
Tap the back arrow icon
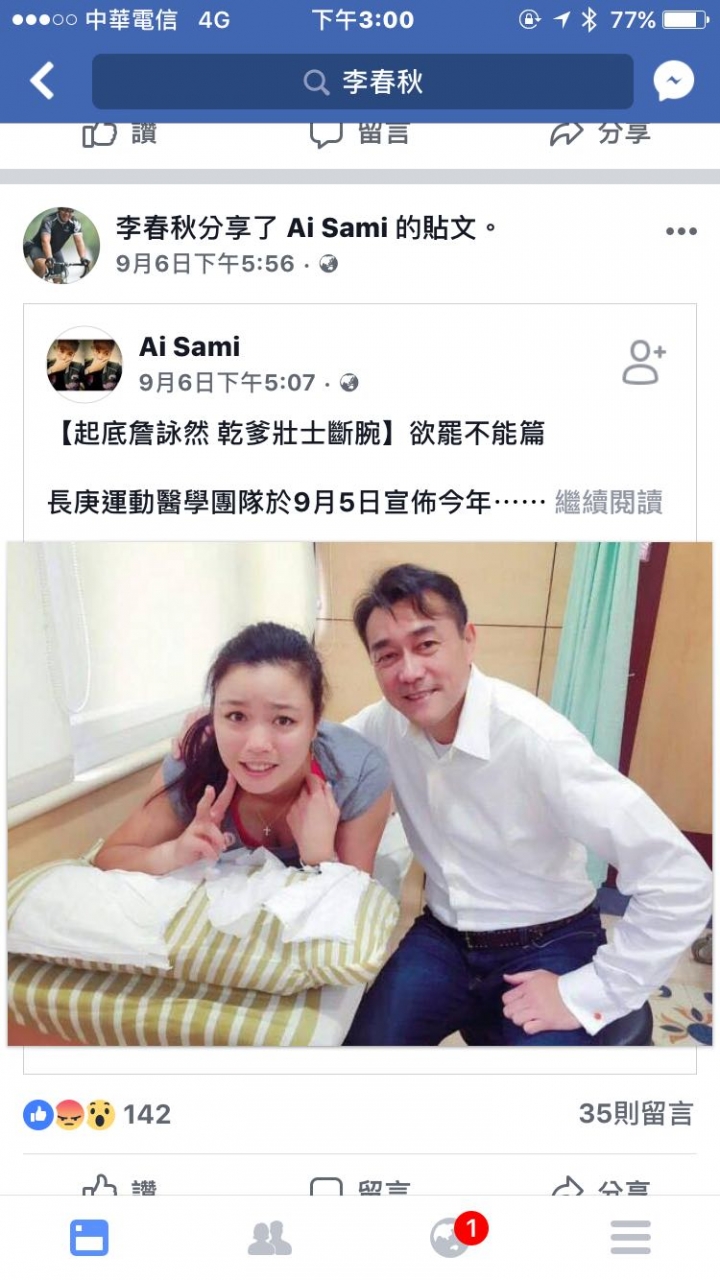[42, 81]
